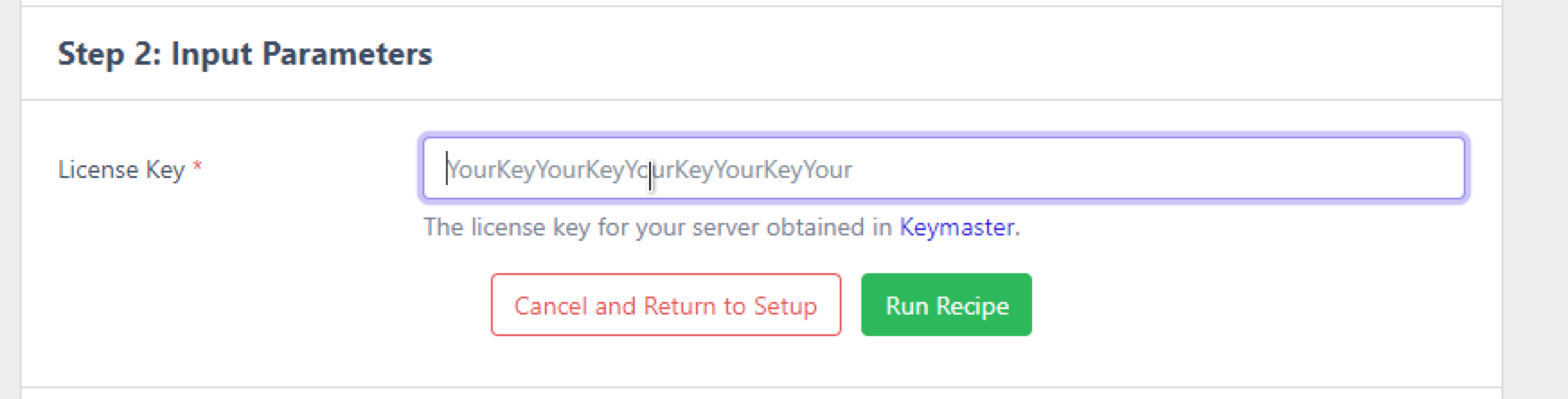The height and width of the screenshot is (399, 1568).
Task: Click the word Key in the field label
Action: click(x=165, y=170)
